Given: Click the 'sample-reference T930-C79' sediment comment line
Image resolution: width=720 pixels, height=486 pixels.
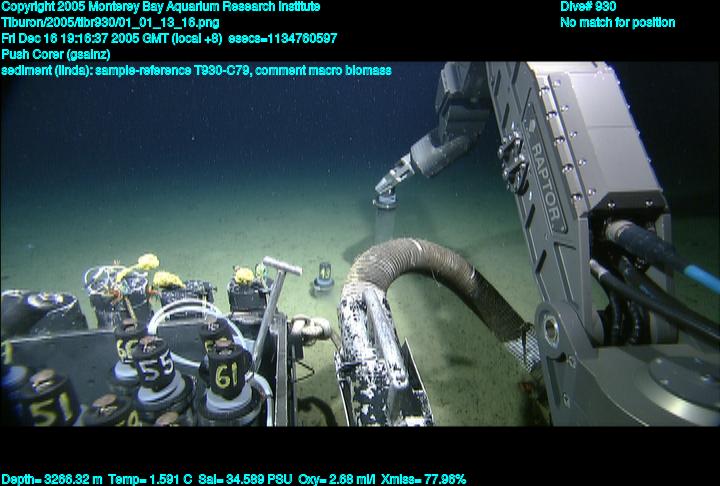Looking at the screenshot, I should 197,71.
